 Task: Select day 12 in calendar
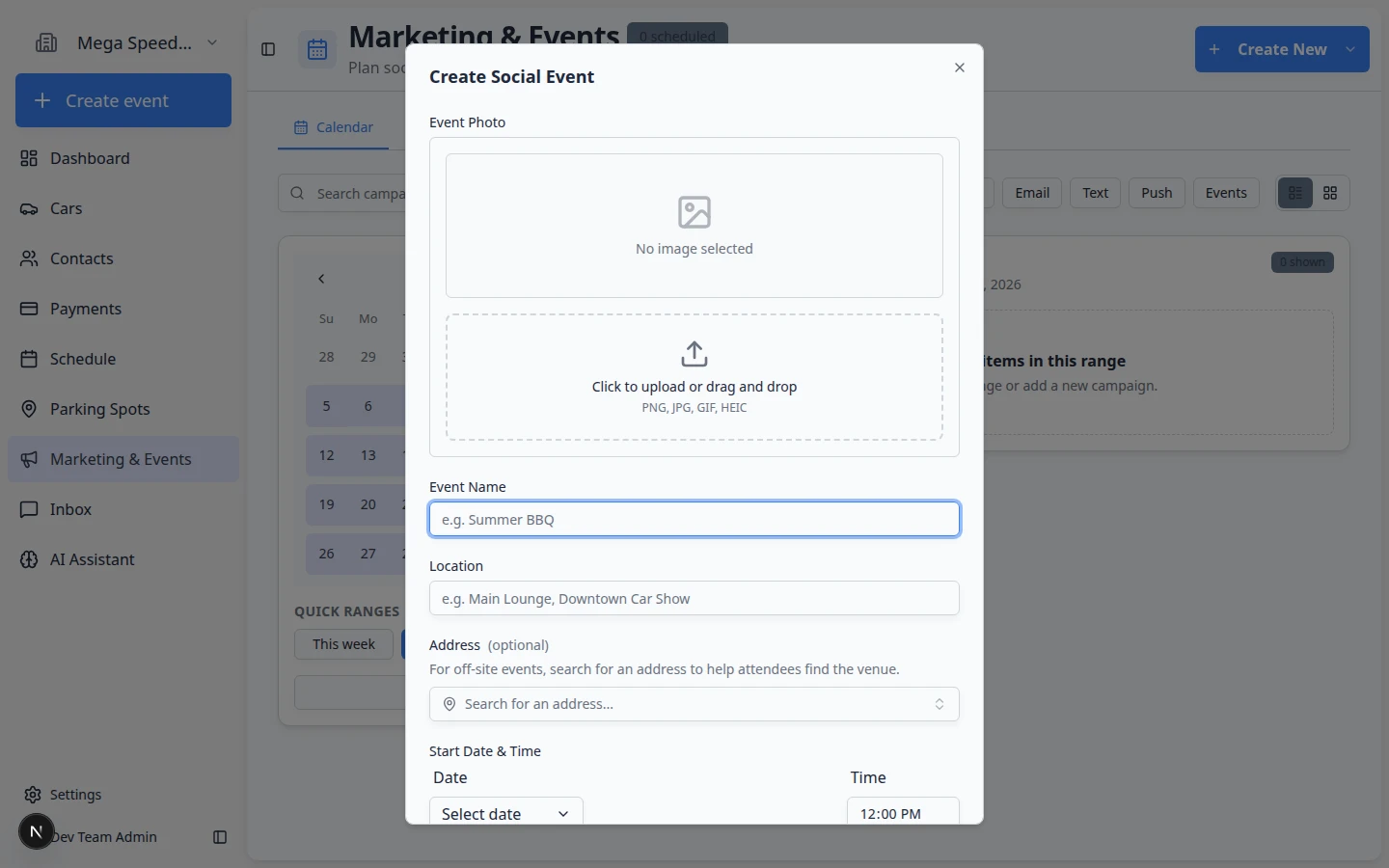click(x=326, y=455)
